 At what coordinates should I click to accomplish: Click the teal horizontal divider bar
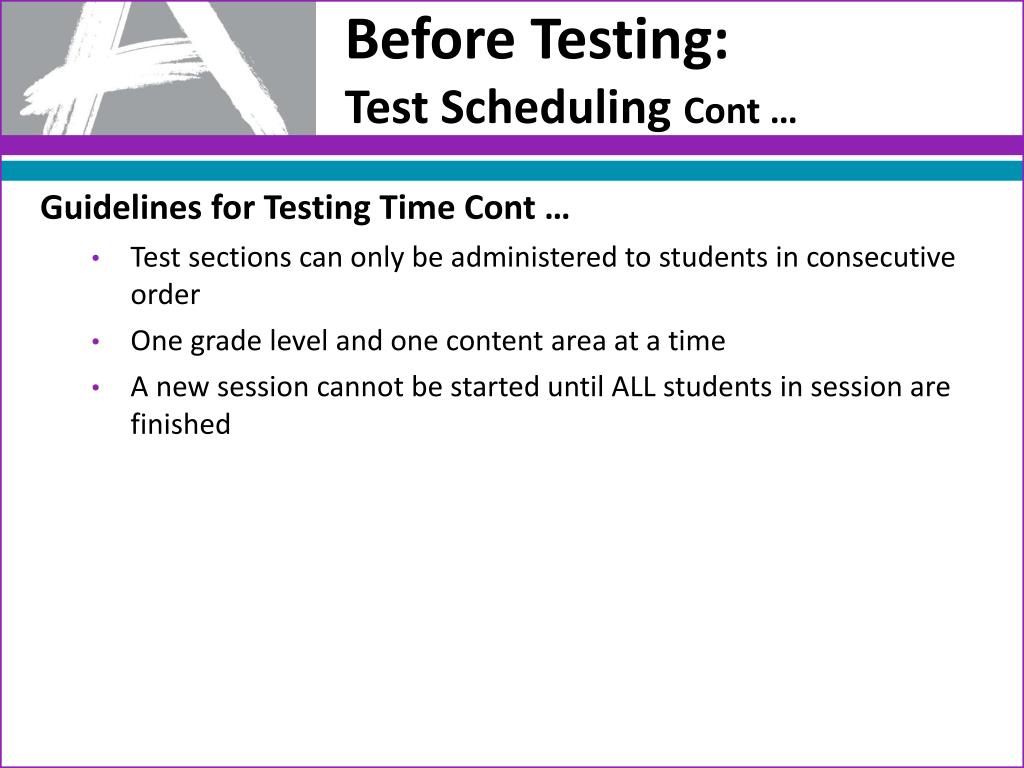click(512, 170)
